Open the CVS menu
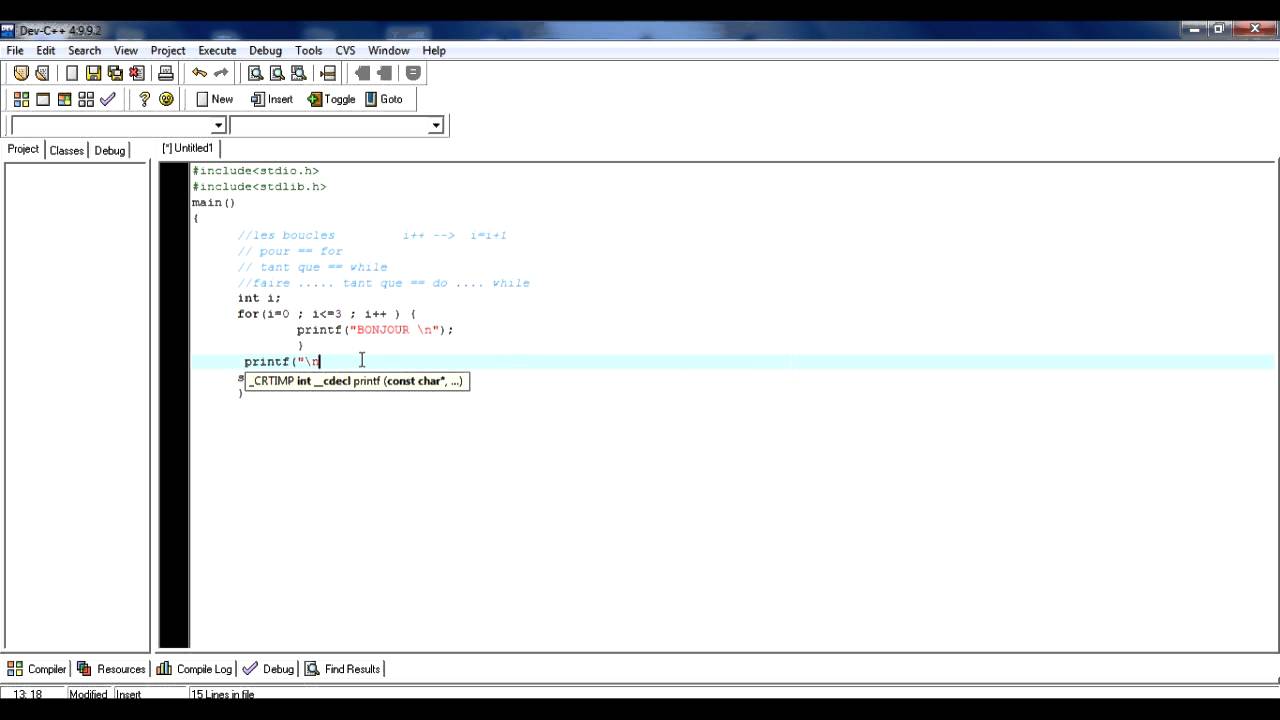 click(345, 50)
